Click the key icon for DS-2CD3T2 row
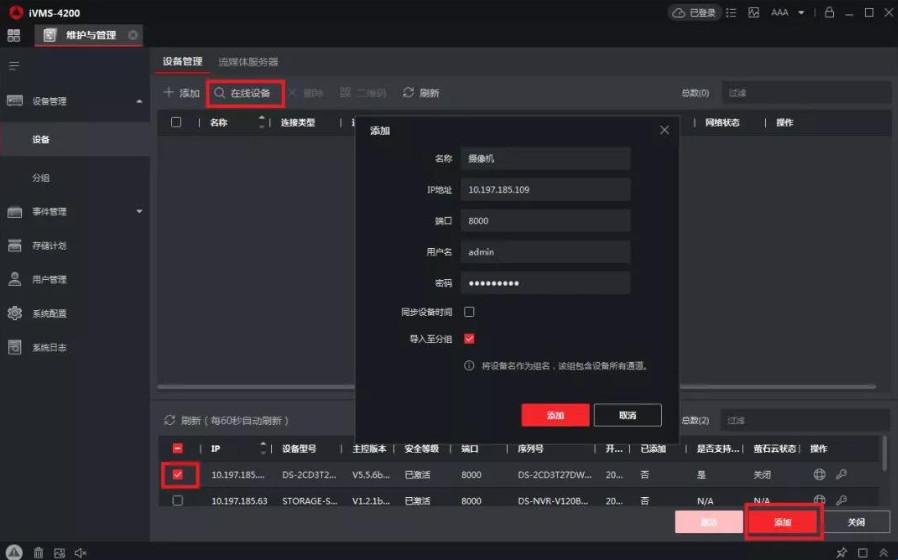 coord(841,474)
